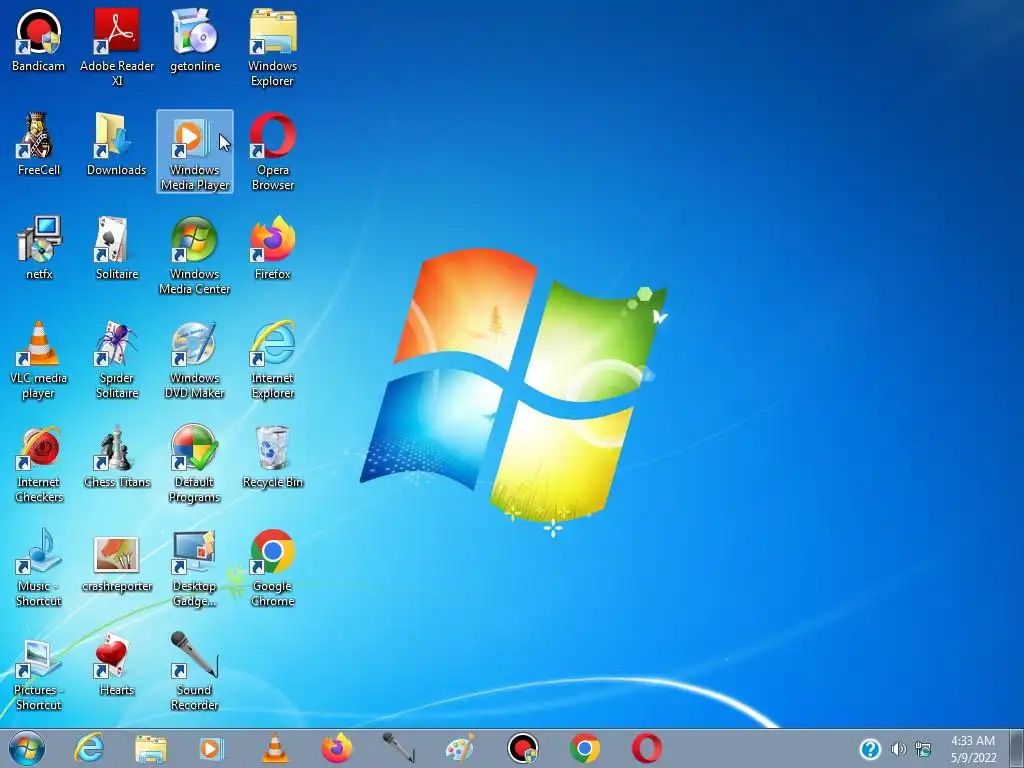Select the Music - Shortcut icon
The height and width of the screenshot is (768, 1024).
(39, 567)
